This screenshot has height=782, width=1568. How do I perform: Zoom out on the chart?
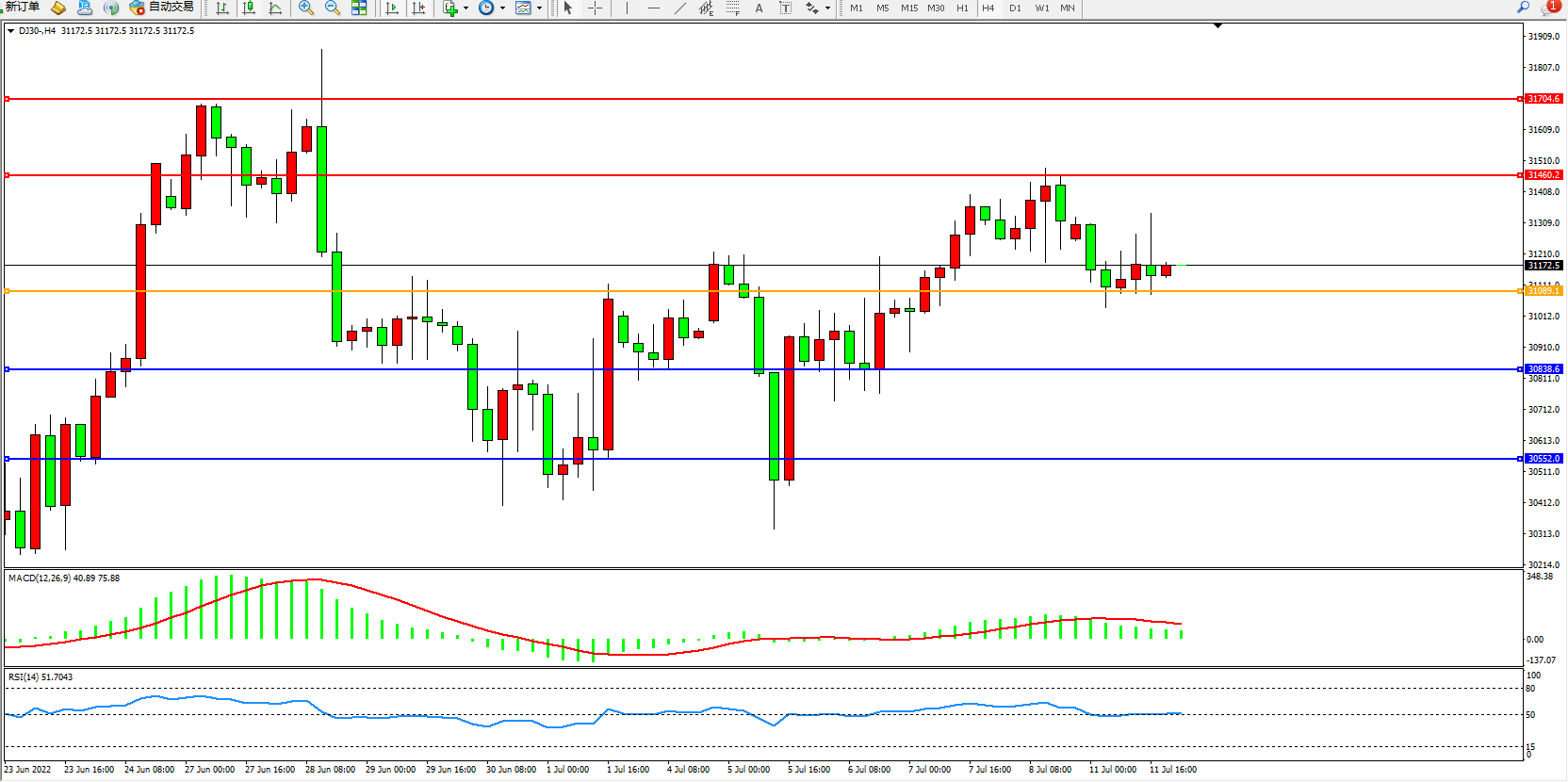(x=333, y=8)
